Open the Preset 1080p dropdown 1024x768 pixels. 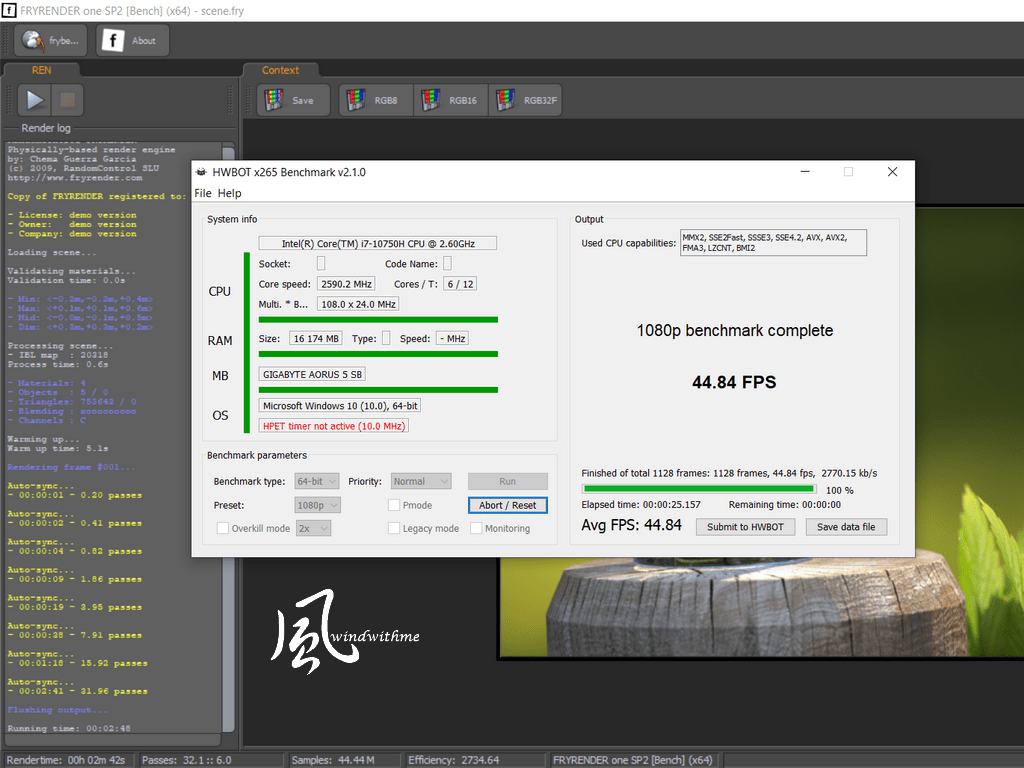(318, 505)
